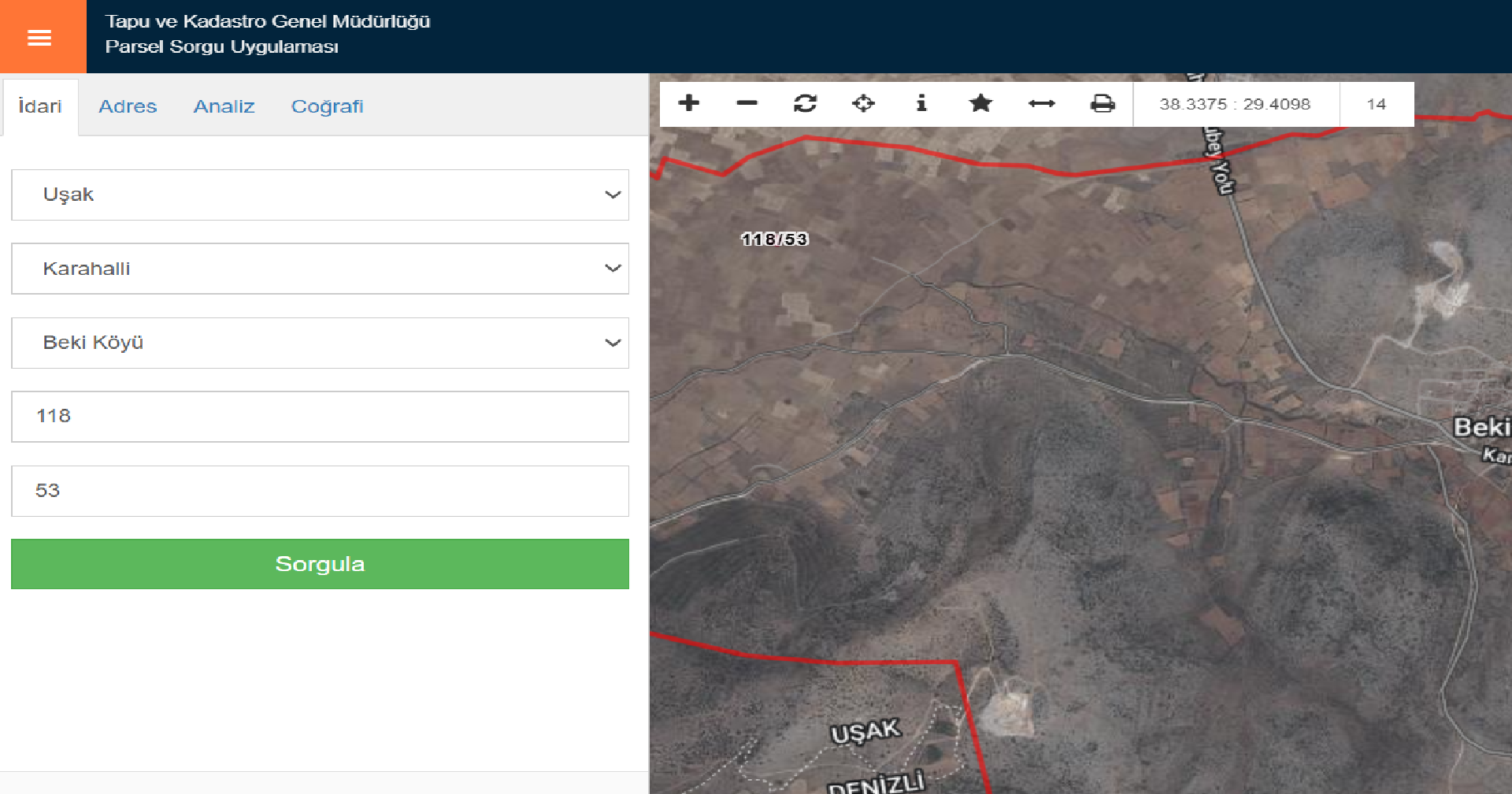1512x794 pixels.
Task: Click the UŞAK label on the map
Action: tap(865, 731)
